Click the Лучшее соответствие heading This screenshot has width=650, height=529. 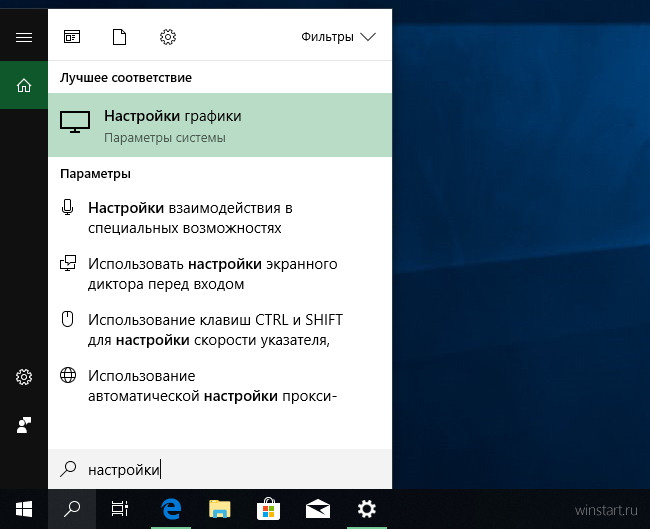(x=126, y=78)
